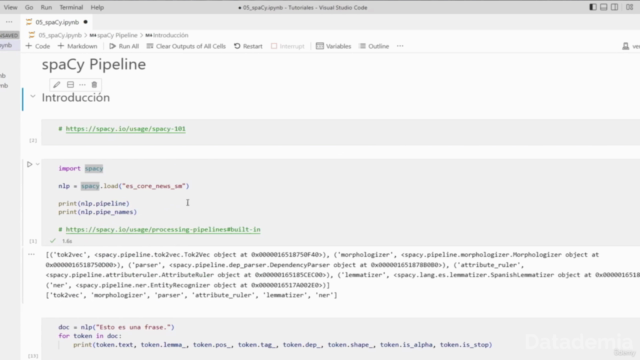The width and height of the screenshot is (640, 360).
Task: Open the View menu
Action: (11, 7)
